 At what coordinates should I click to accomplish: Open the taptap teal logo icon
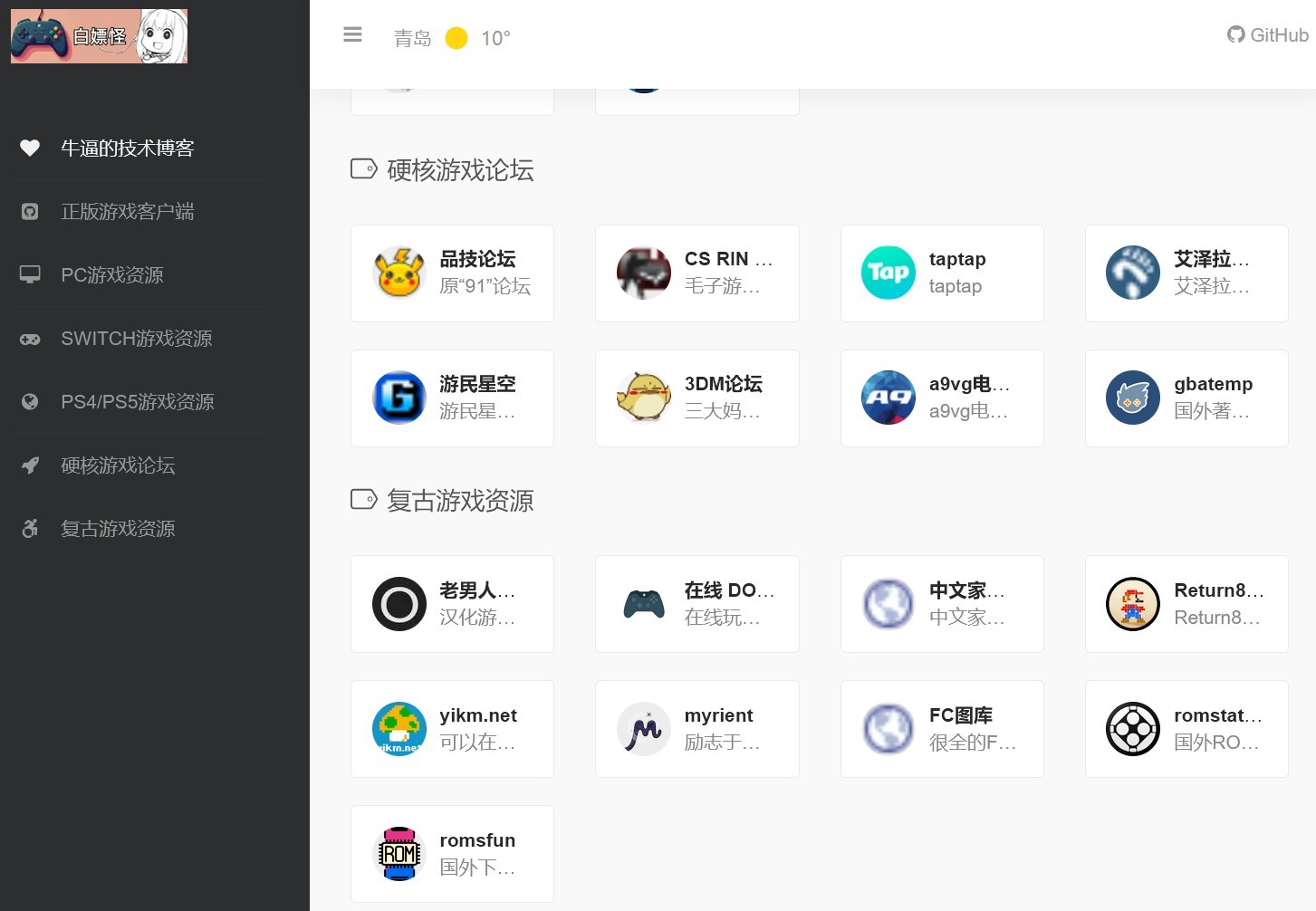click(889, 273)
